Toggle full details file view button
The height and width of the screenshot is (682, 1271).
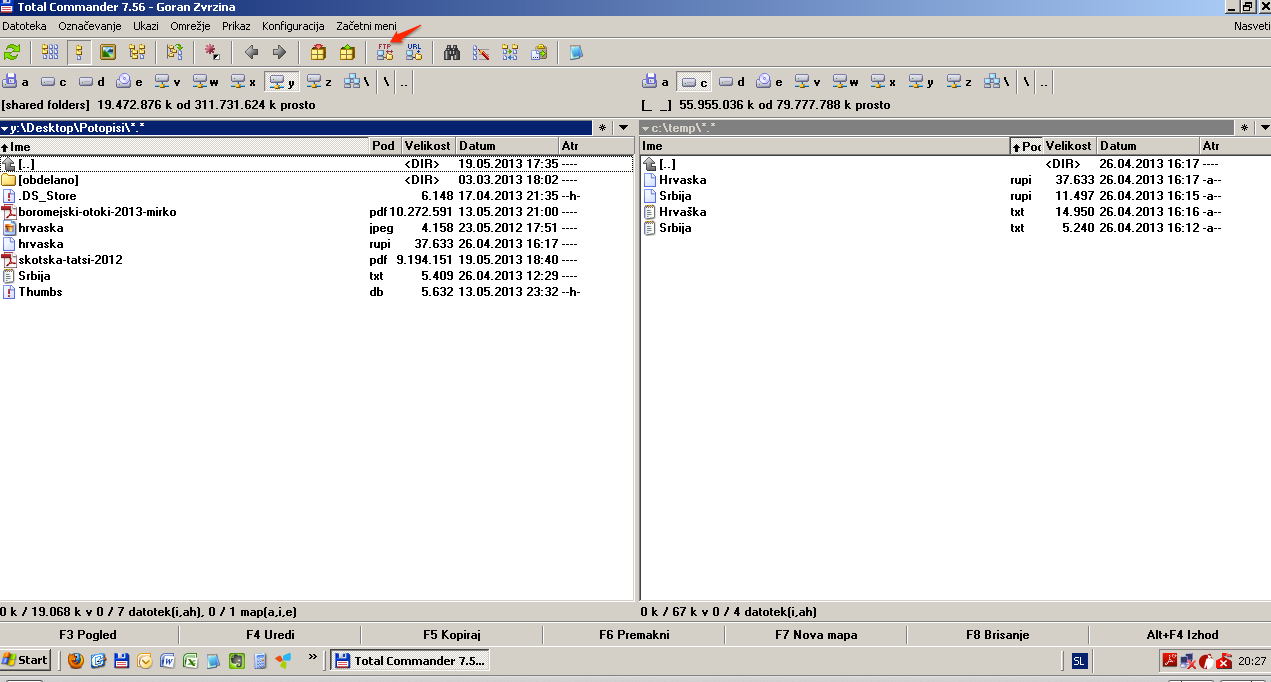79,52
